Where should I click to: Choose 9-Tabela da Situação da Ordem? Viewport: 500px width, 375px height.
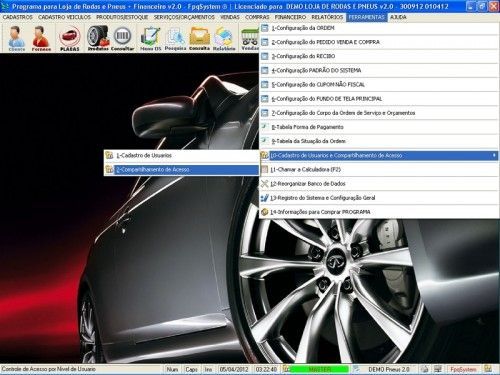pyautogui.click(x=379, y=141)
